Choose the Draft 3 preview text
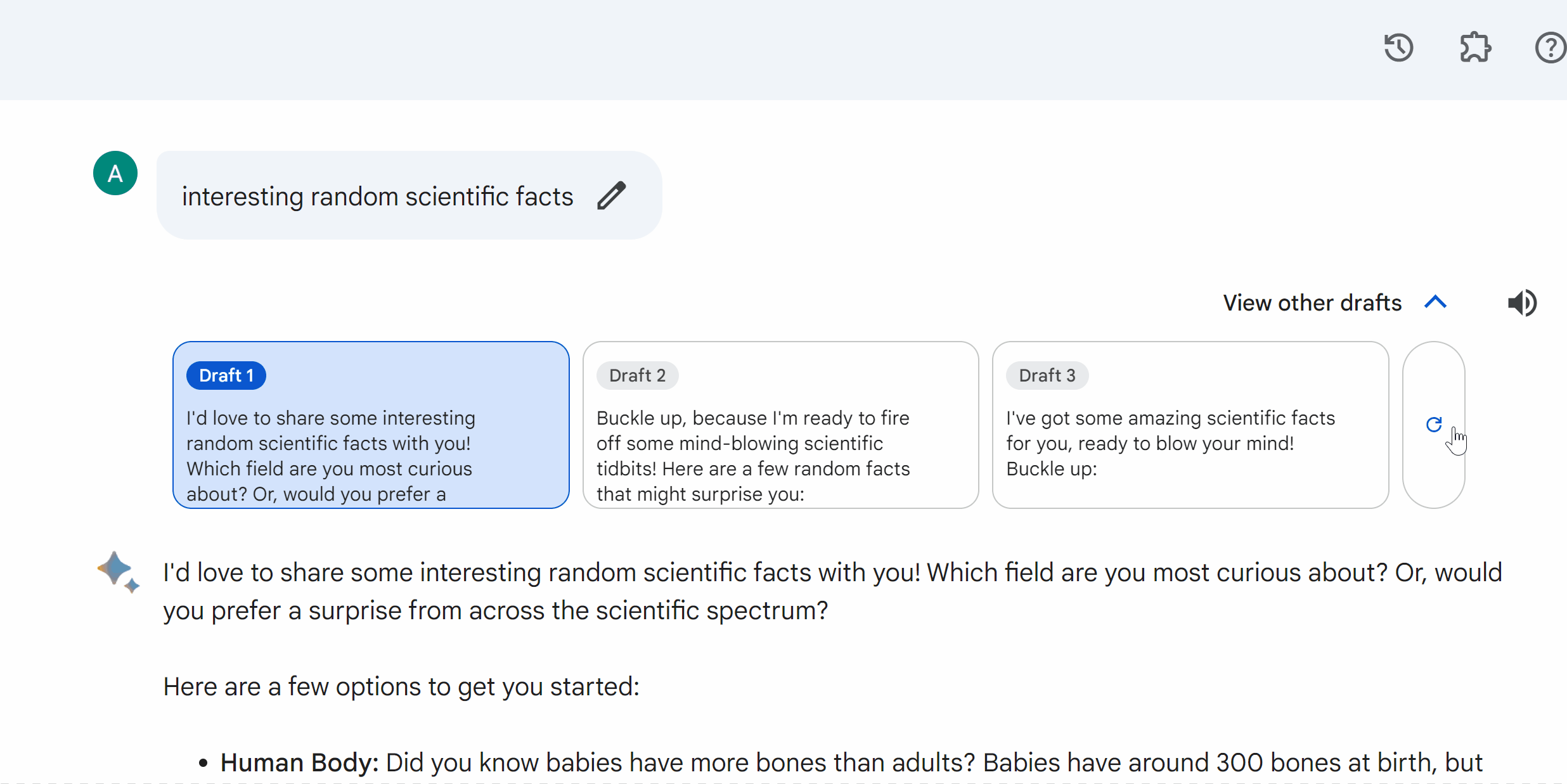1567x784 pixels. 1170,443
